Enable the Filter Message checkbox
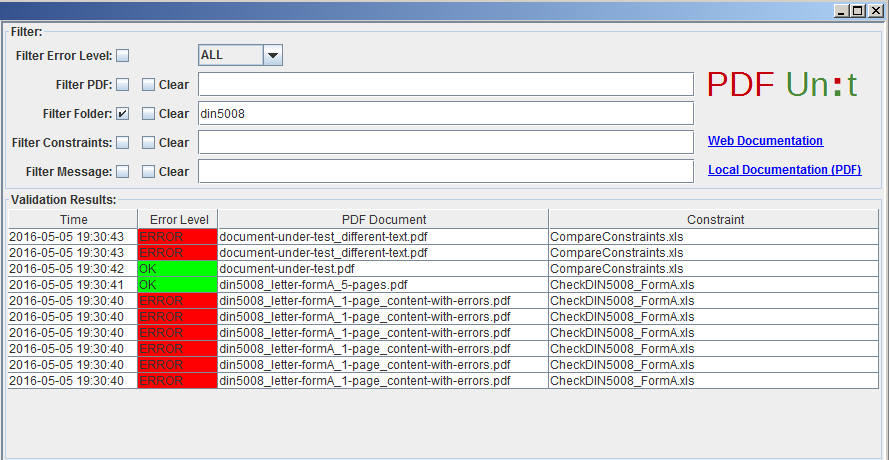 coord(122,171)
